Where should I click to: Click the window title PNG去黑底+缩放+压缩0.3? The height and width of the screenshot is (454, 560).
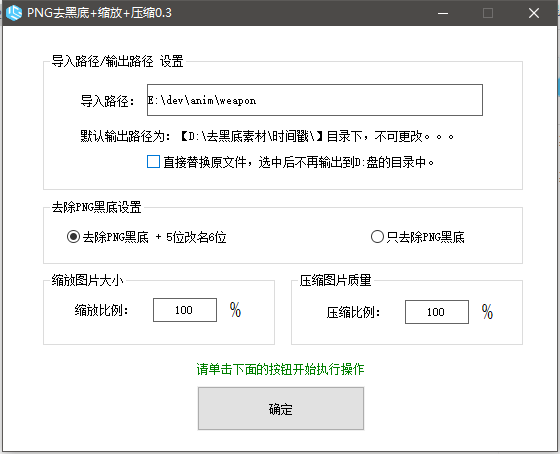click(x=99, y=13)
